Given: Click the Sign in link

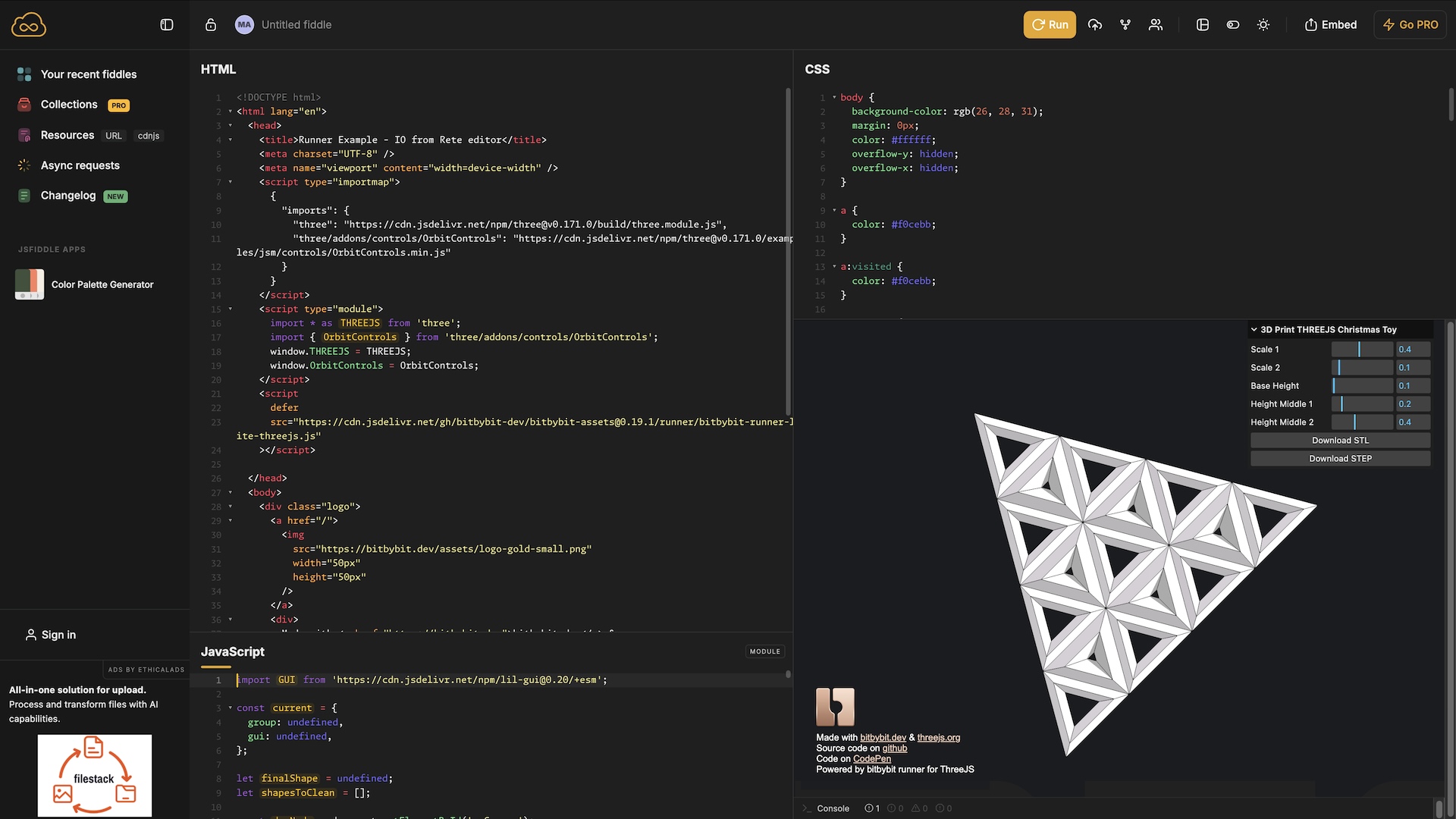Looking at the screenshot, I should tap(51, 635).
